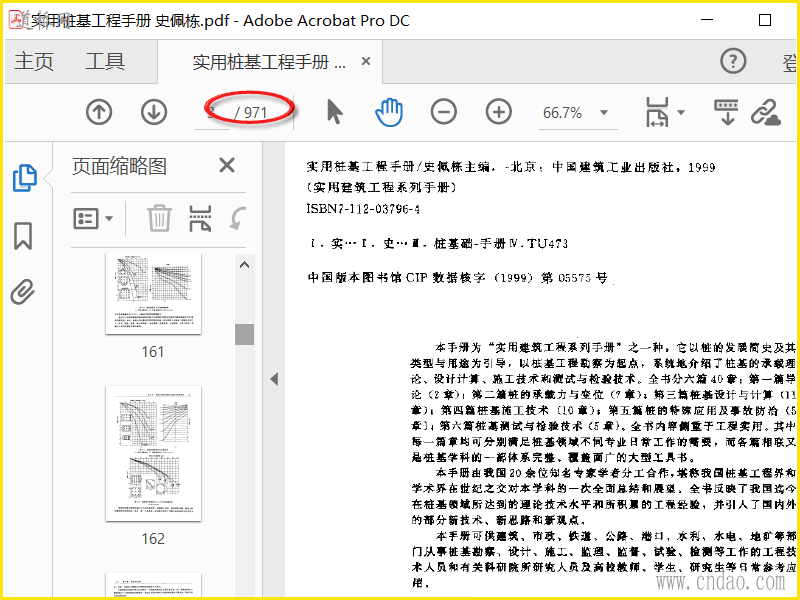The image size is (800, 600).
Task: Click the thumbnail scrollbar up arrow
Action: (244, 265)
